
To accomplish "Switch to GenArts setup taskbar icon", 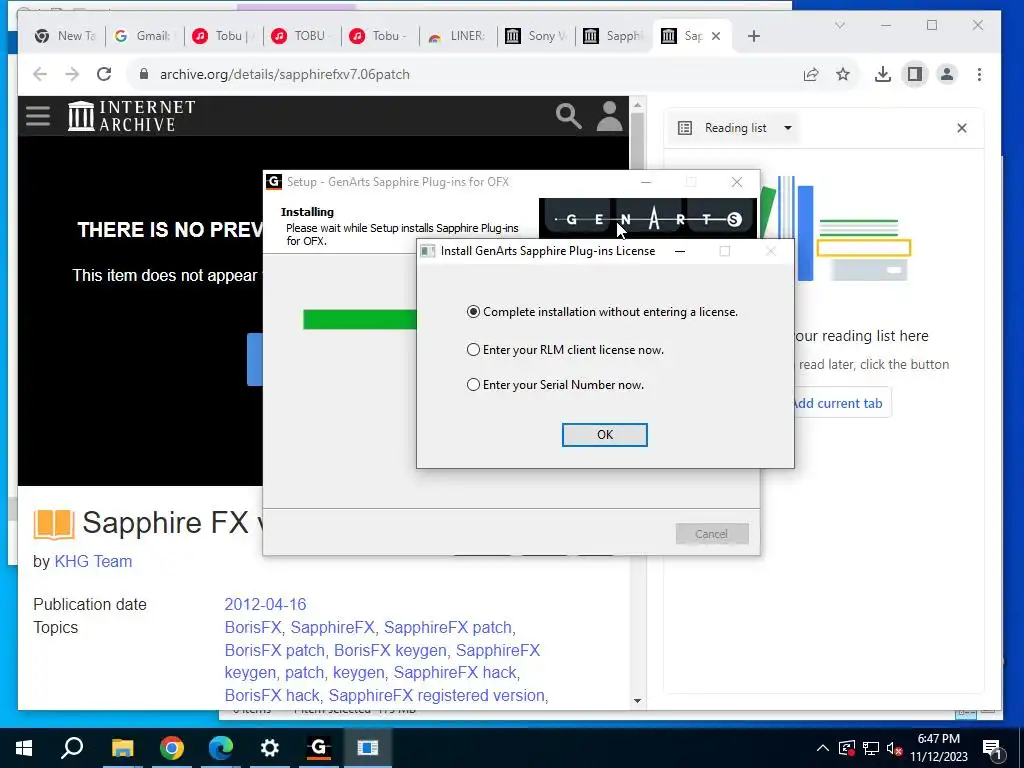I will coord(319,748).
